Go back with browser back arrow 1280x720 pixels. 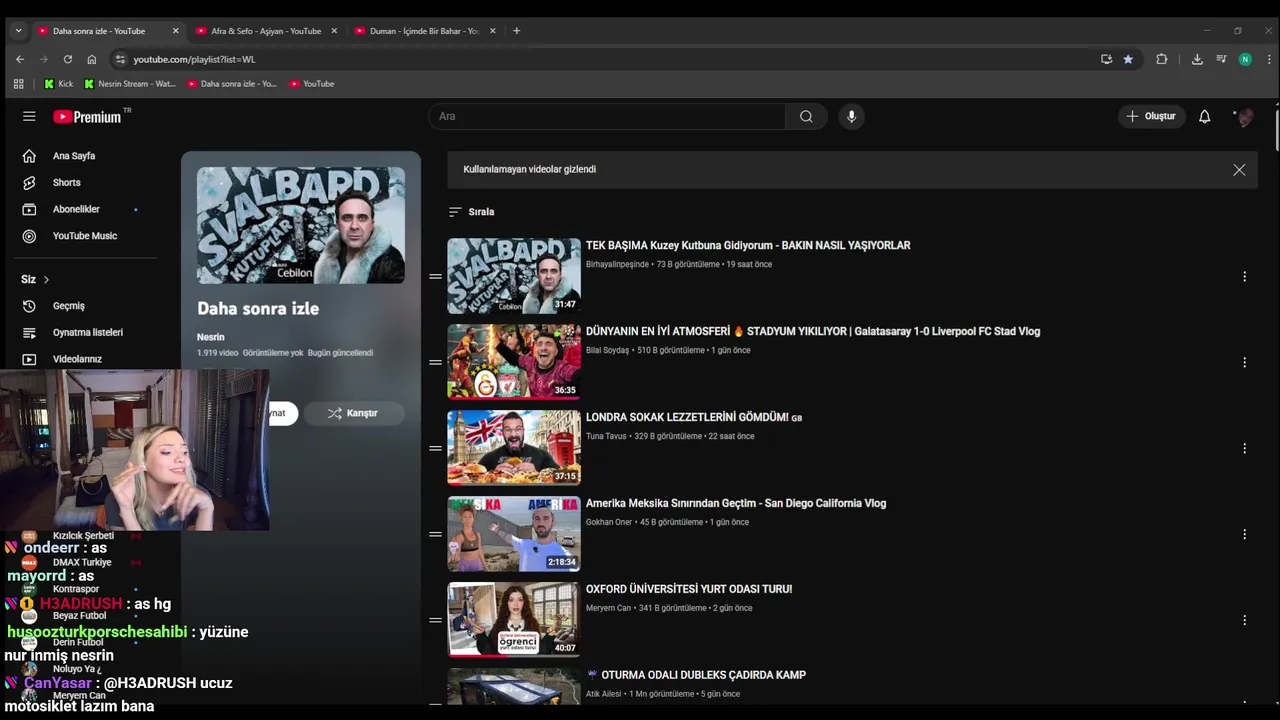[x=20, y=59]
